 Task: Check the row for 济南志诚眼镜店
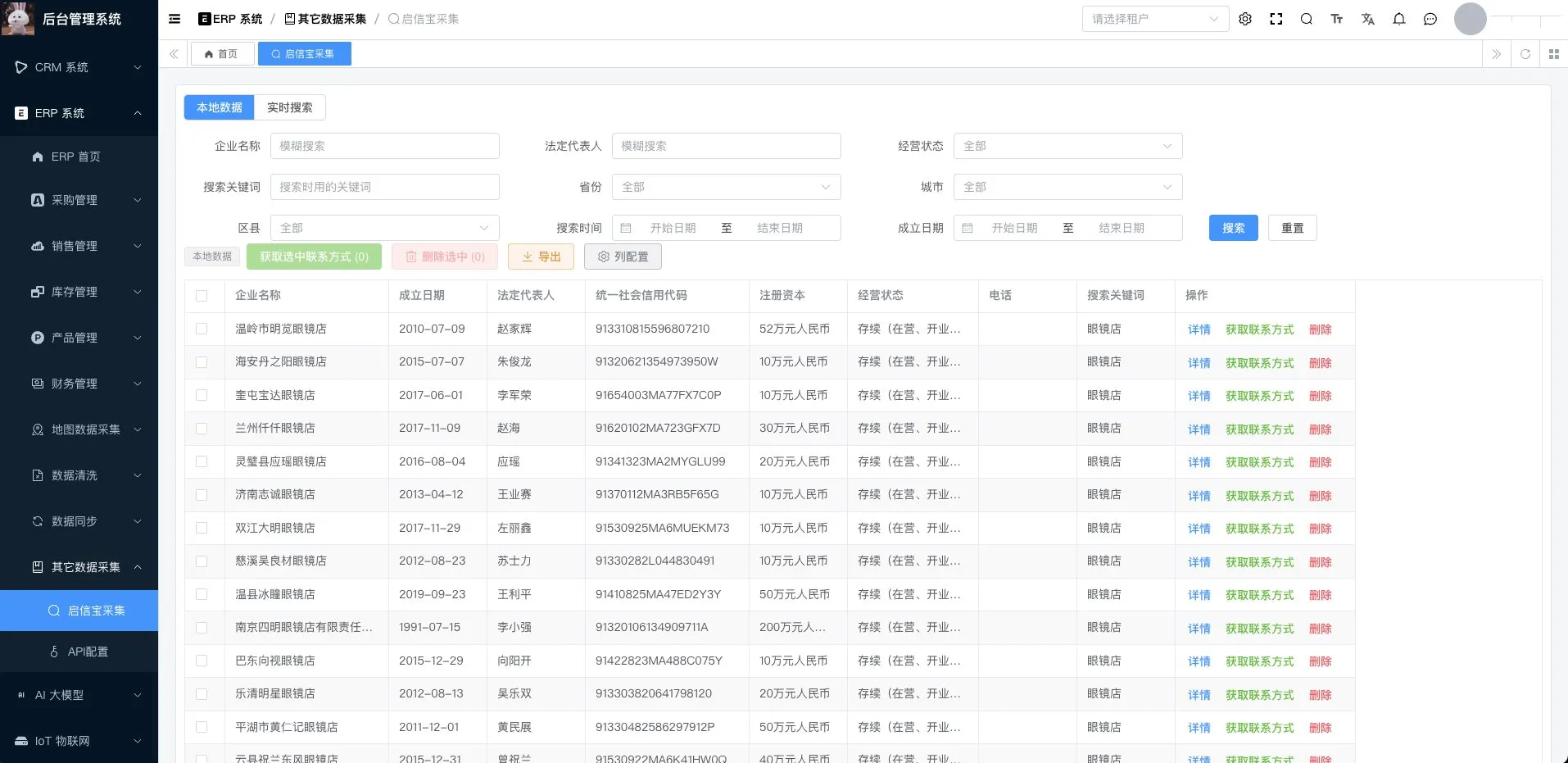(x=202, y=495)
